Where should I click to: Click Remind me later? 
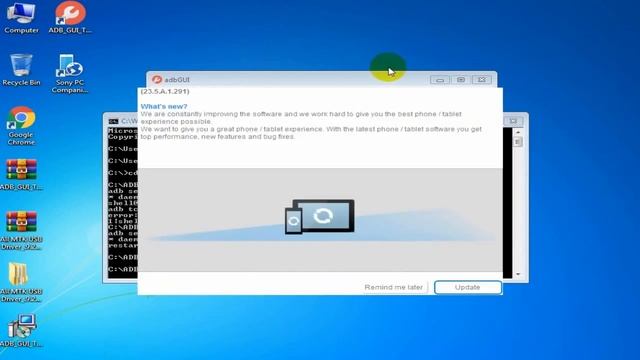[x=393, y=287]
